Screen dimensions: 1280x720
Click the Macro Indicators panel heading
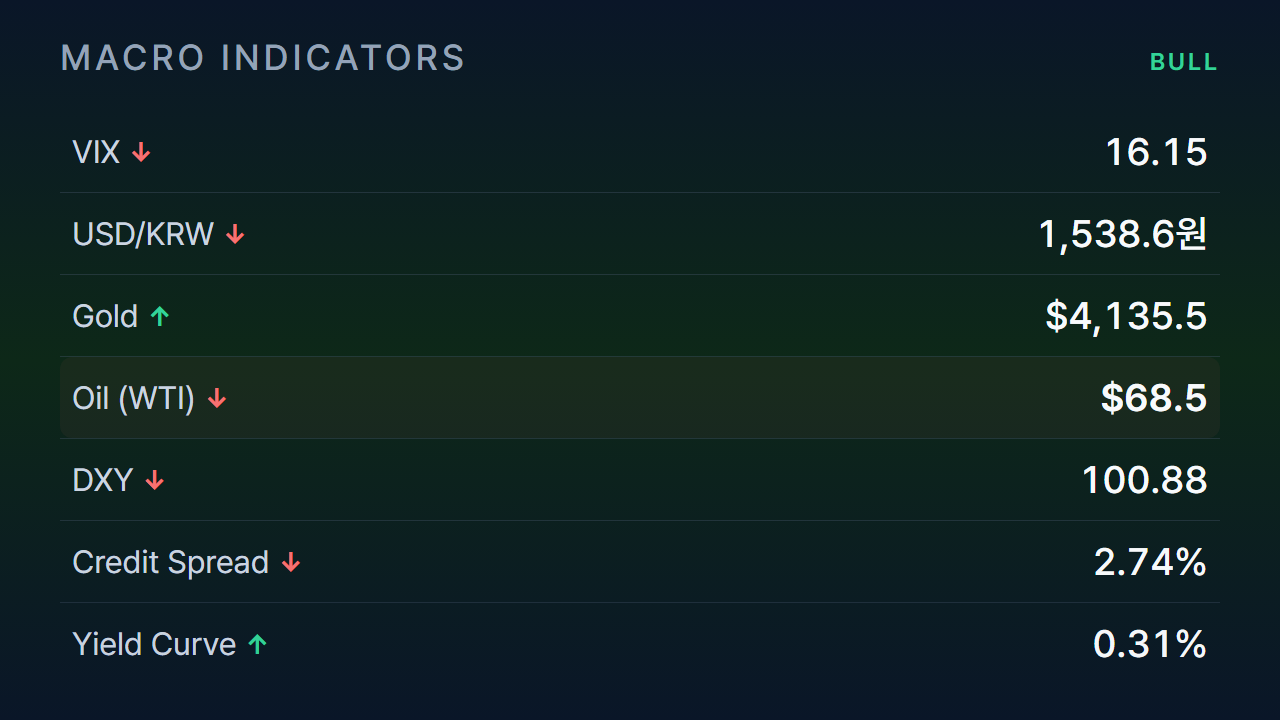tap(263, 58)
